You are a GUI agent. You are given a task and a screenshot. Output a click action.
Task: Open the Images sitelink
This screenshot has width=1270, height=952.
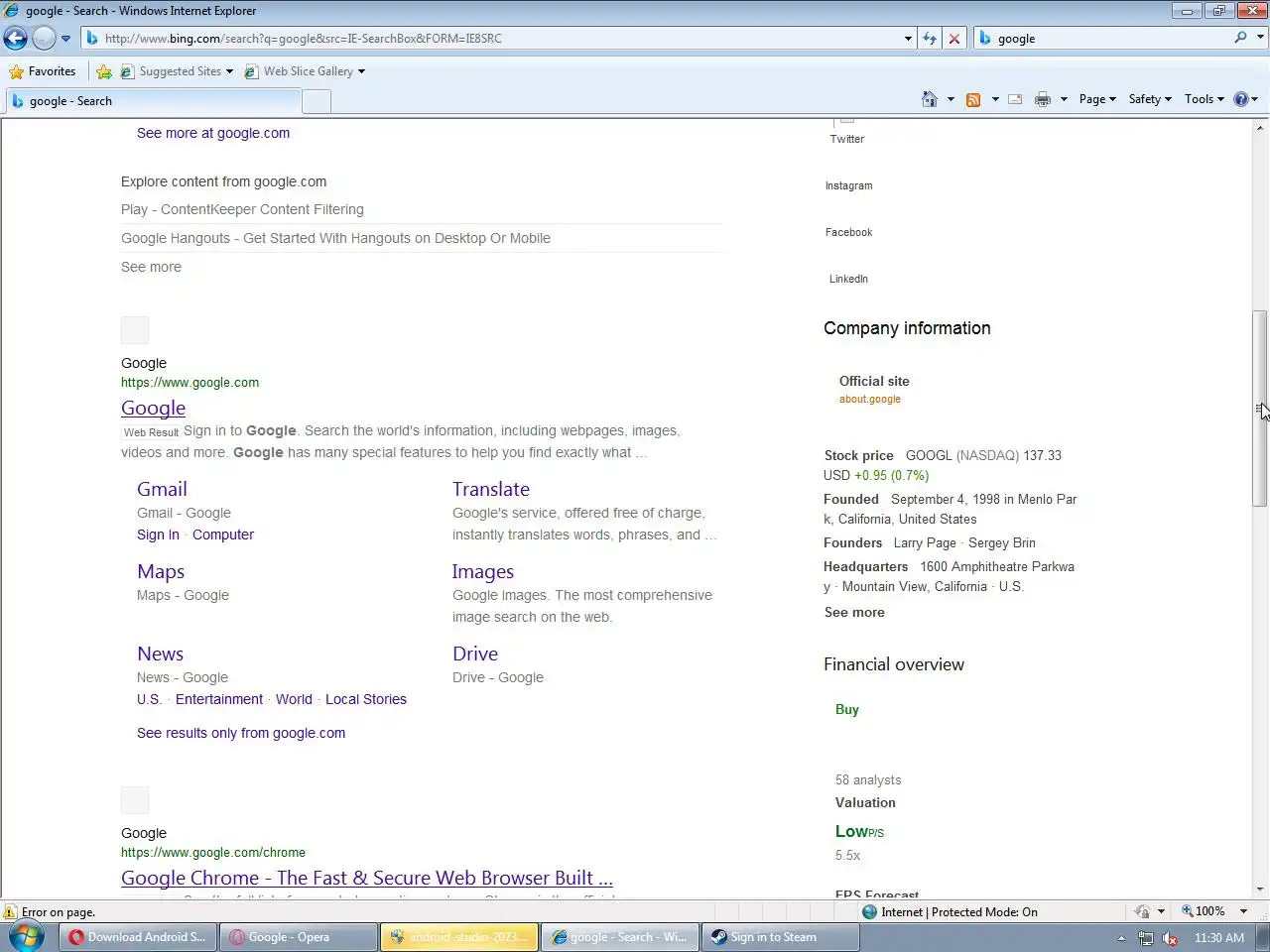coord(483,571)
